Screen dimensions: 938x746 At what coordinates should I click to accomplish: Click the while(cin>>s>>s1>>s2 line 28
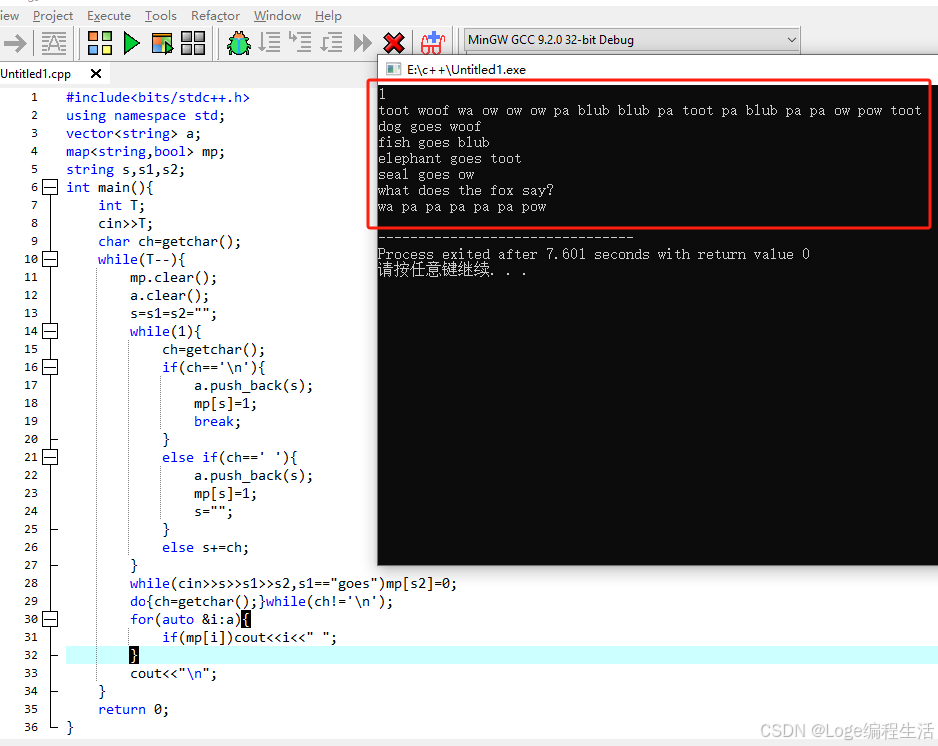point(293,583)
